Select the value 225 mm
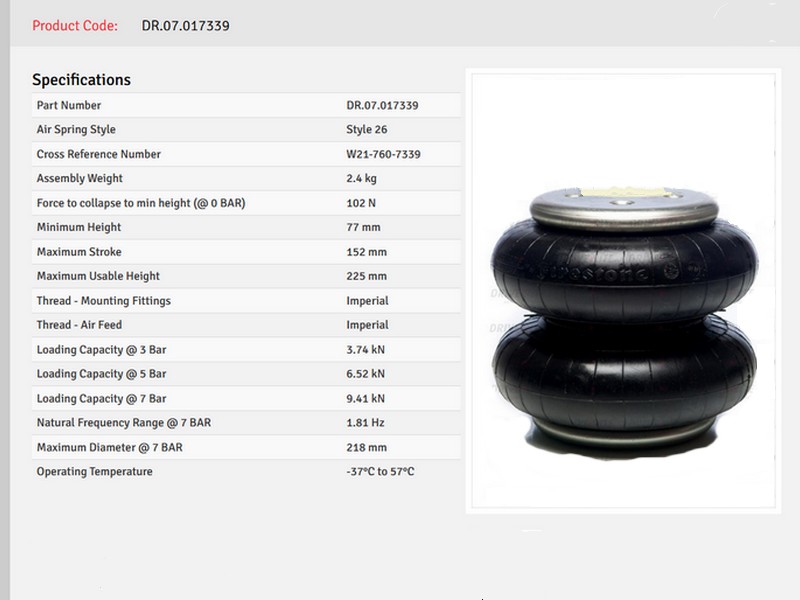Screen dimensions: 800x600 coord(367,276)
